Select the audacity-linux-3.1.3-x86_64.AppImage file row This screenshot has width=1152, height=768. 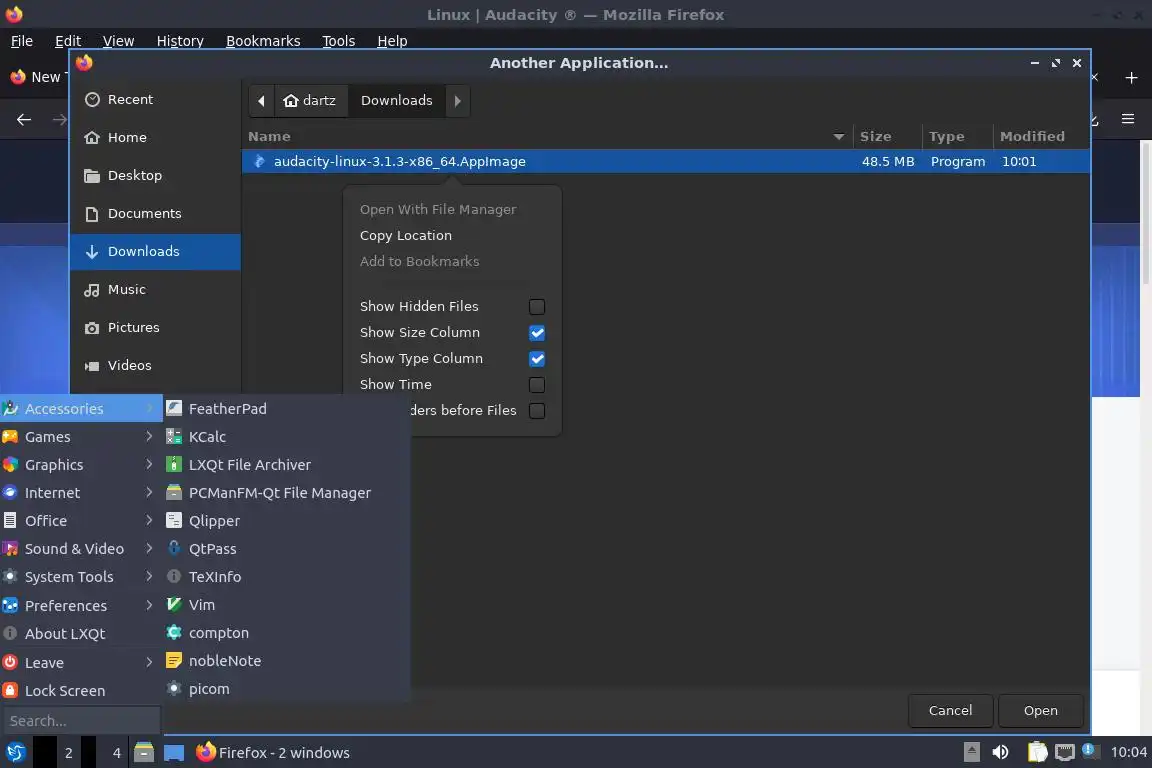point(665,162)
